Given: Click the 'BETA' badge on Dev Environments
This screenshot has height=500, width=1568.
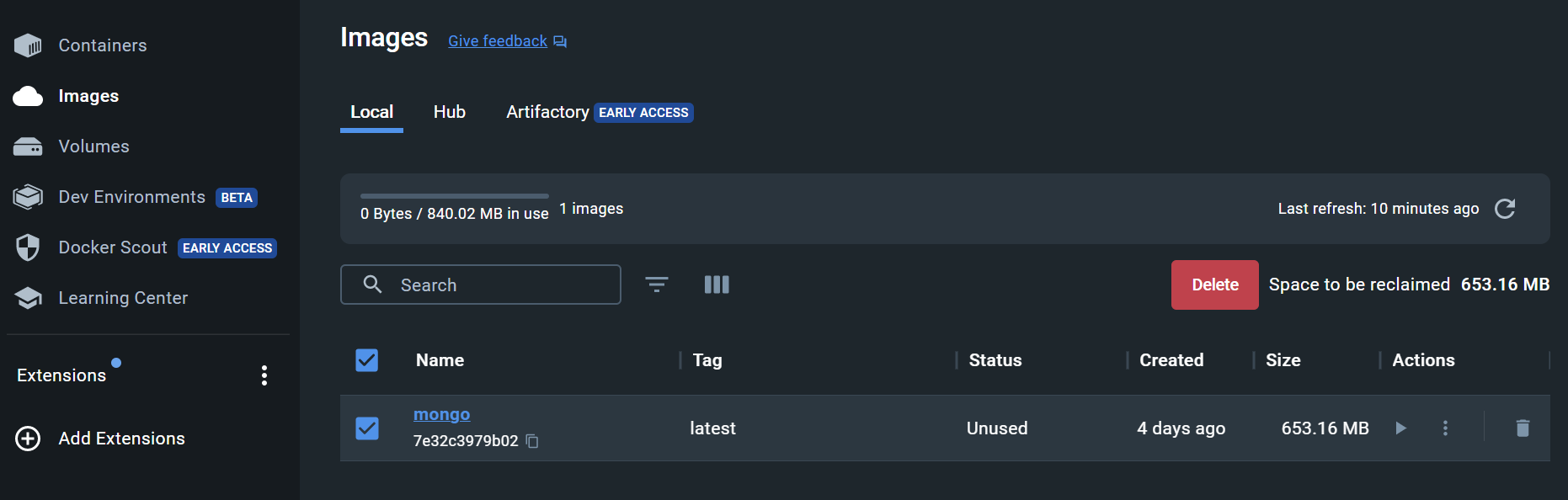Looking at the screenshot, I should (x=237, y=198).
